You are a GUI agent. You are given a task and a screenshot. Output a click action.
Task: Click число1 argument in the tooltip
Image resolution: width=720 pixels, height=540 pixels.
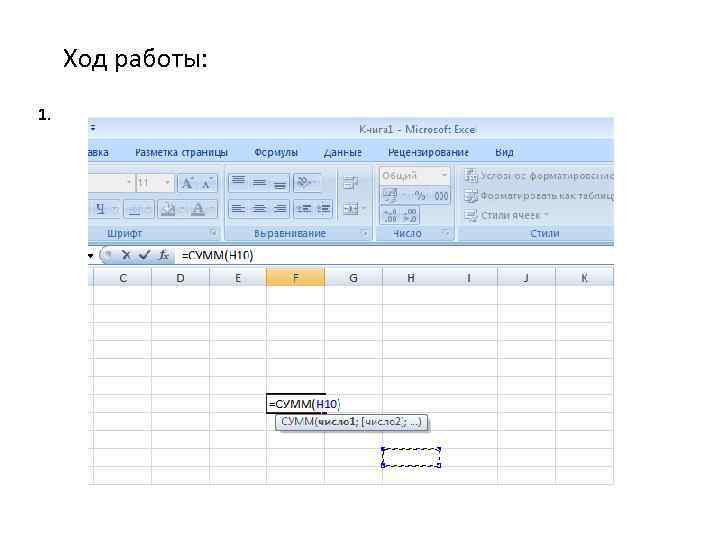[337, 422]
